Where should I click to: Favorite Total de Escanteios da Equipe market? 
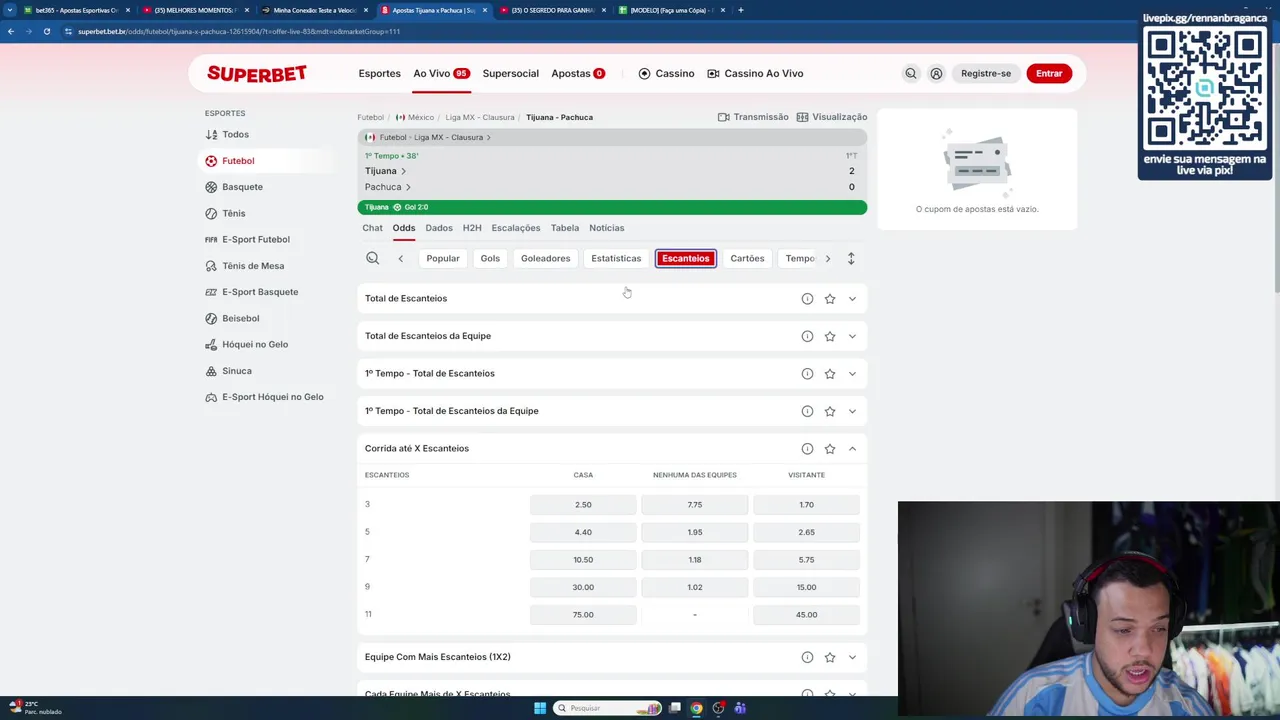pos(830,336)
